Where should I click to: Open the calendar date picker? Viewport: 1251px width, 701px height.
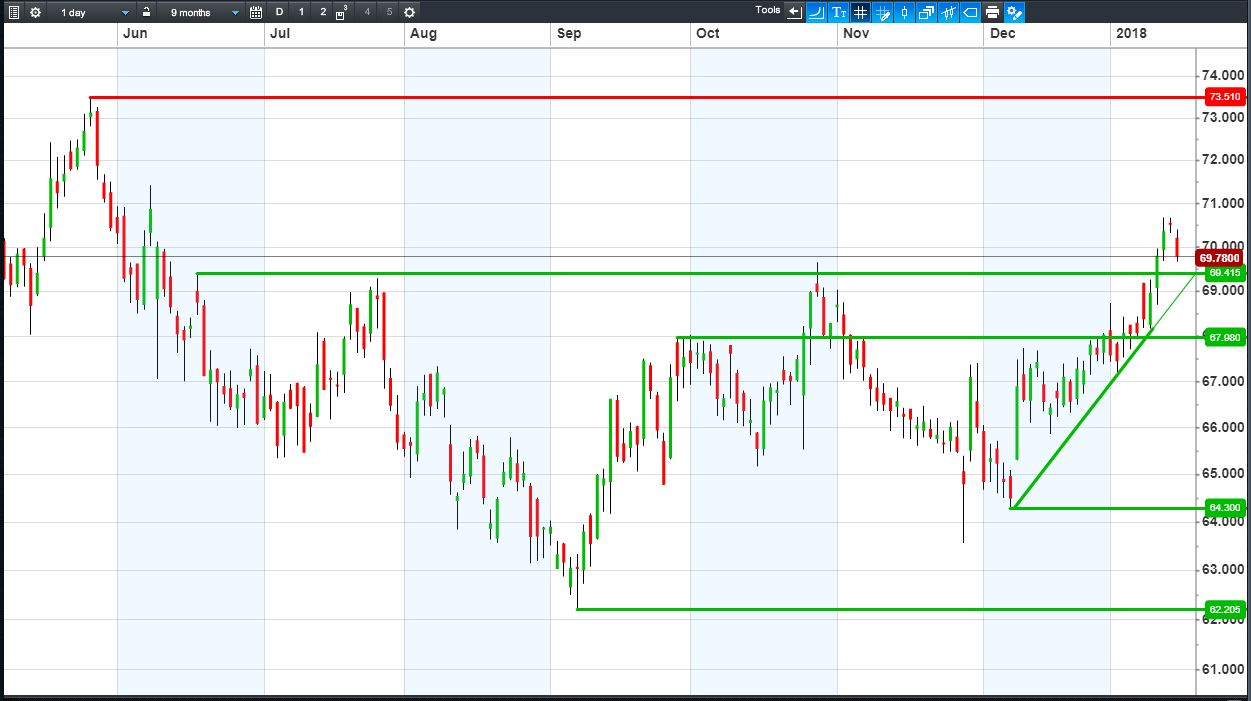(x=256, y=12)
